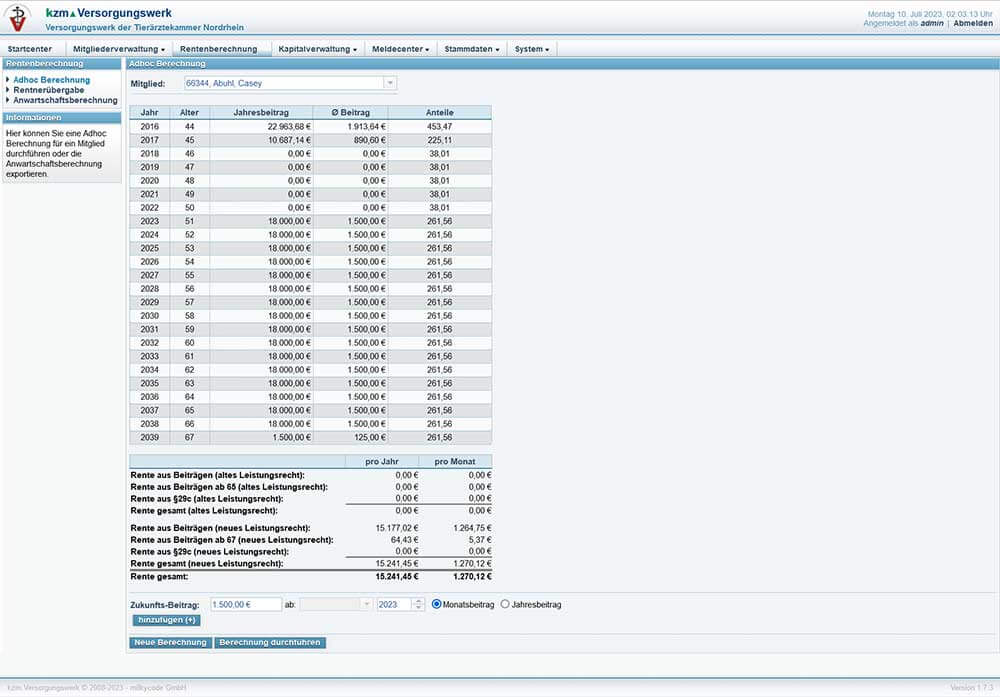Open the Rentenberechnung menu item
This screenshot has height=697, width=1000.
click(218, 48)
